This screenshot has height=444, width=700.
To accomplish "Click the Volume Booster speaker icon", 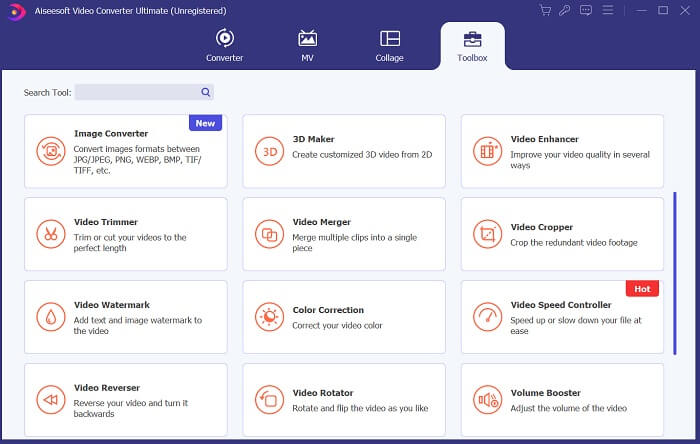I will pos(487,400).
